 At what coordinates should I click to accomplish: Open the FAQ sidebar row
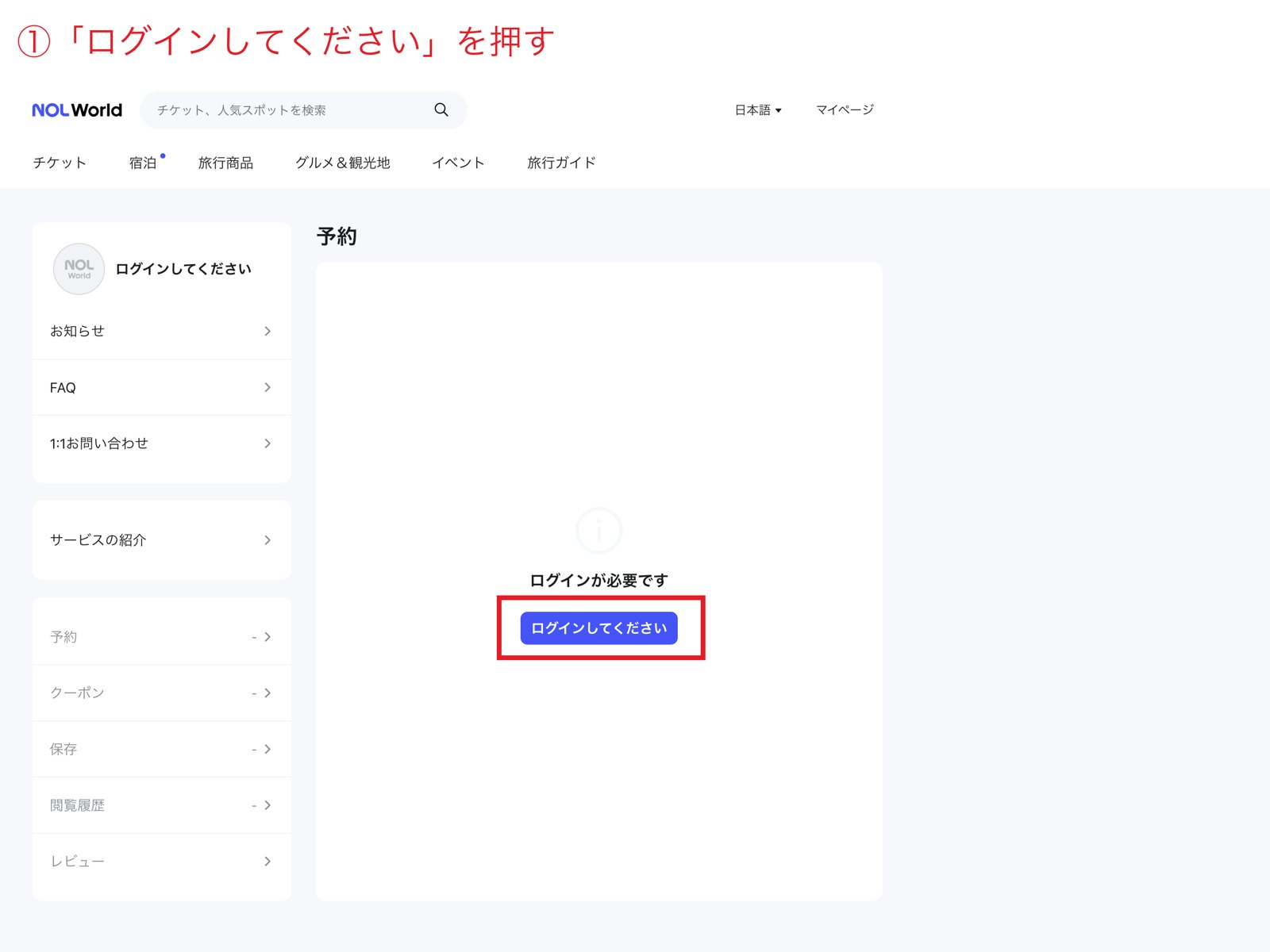click(162, 388)
